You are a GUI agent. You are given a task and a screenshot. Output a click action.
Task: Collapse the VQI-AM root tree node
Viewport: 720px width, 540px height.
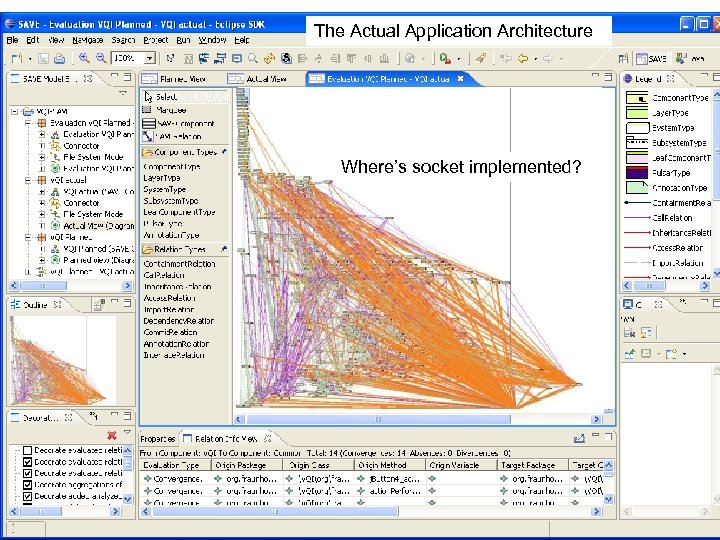(x=15, y=111)
